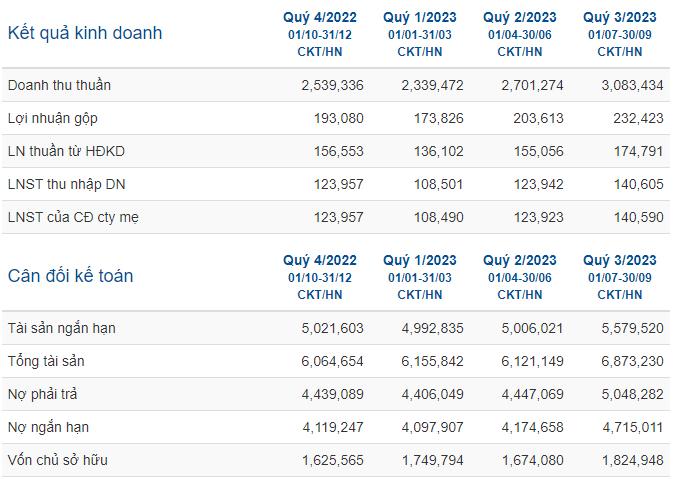This screenshot has width=673, height=478.
Task: Click total assets value 6,155,842
Action: tap(432, 362)
